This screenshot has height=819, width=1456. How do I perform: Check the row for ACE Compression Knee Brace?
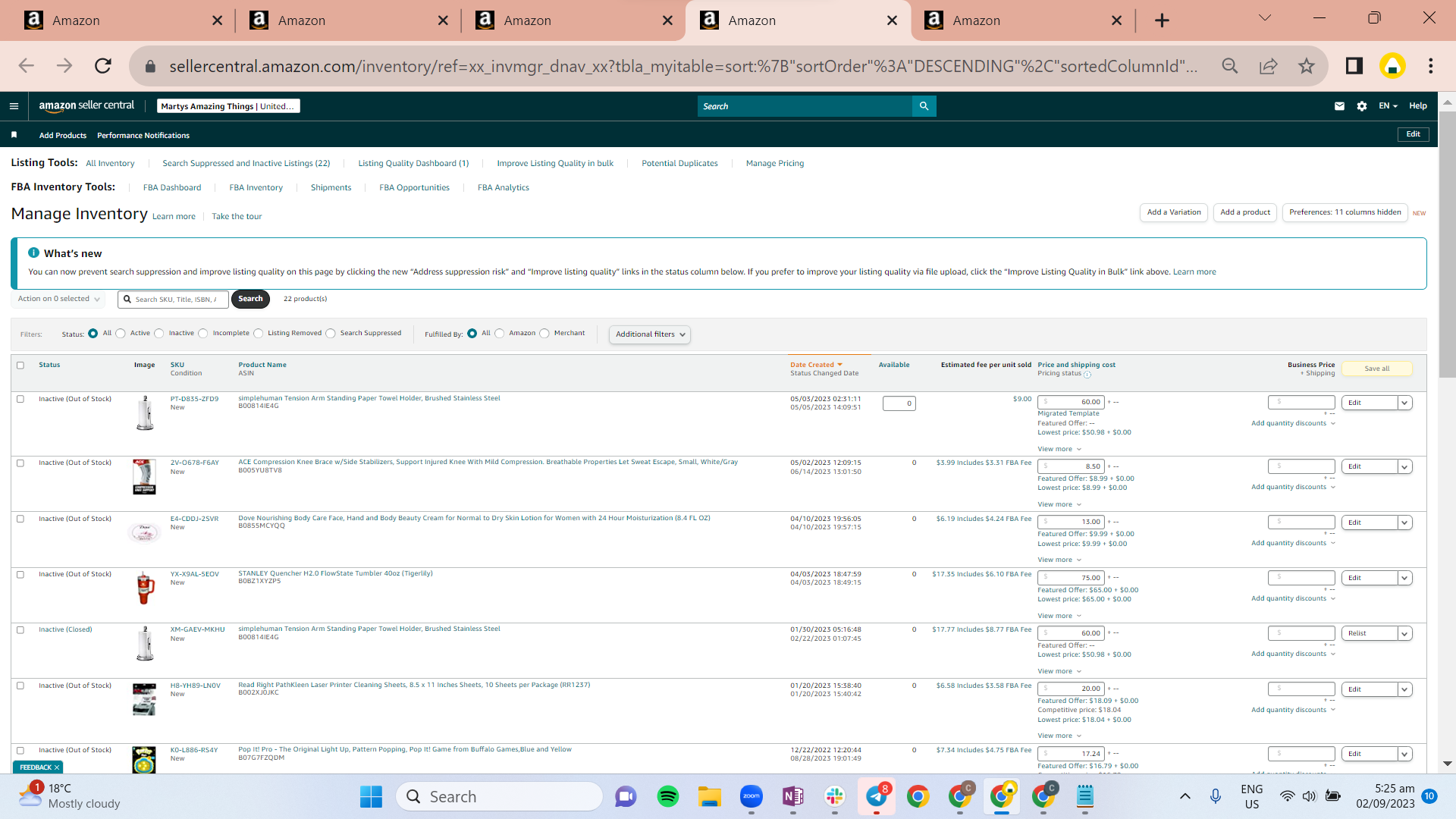20,463
